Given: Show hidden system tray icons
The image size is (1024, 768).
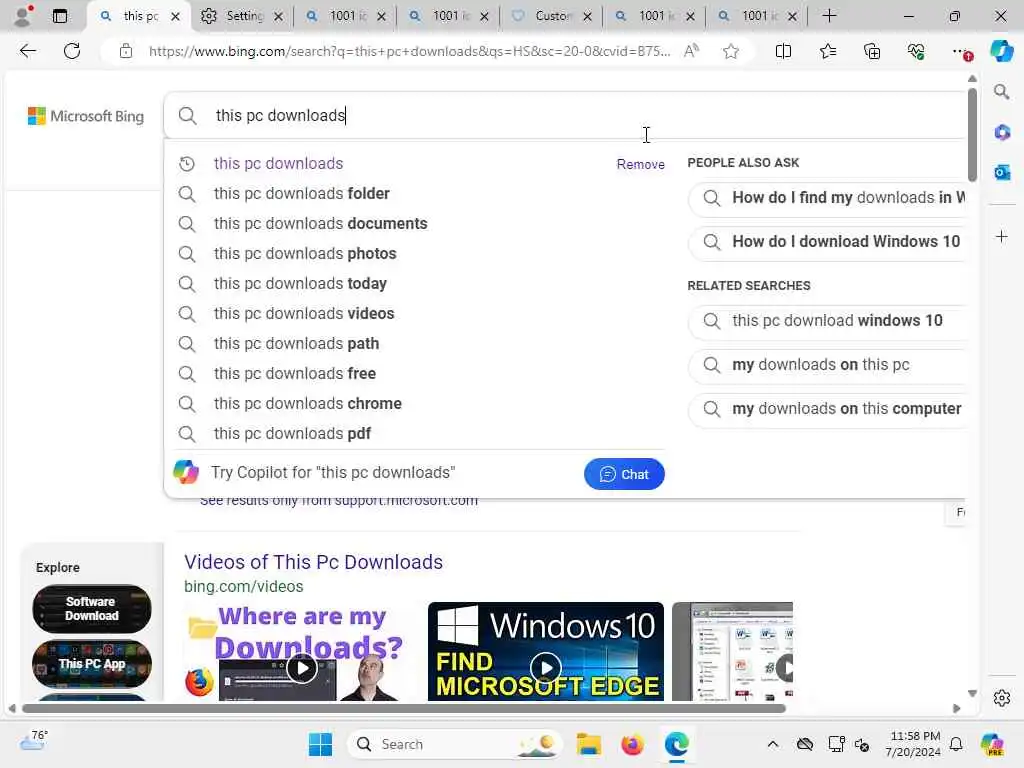Looking at the screenshot, I should [773, 744].
